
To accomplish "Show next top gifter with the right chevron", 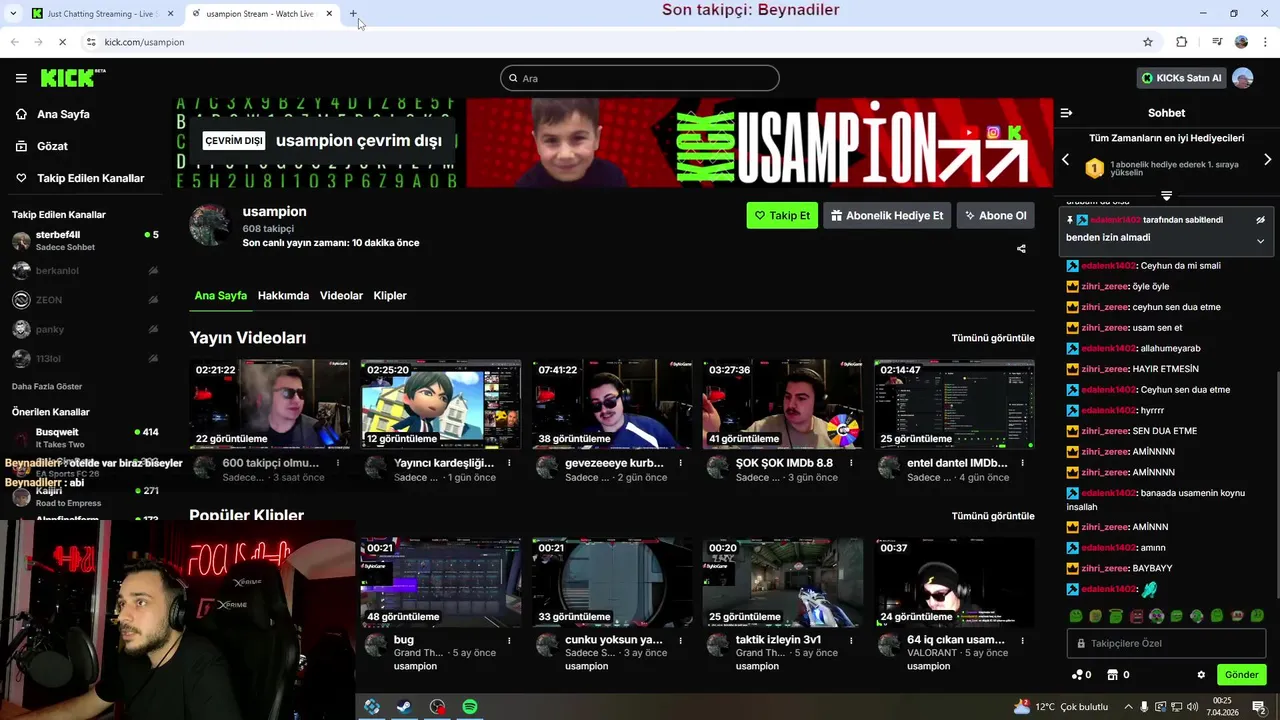I will 1268,159.
